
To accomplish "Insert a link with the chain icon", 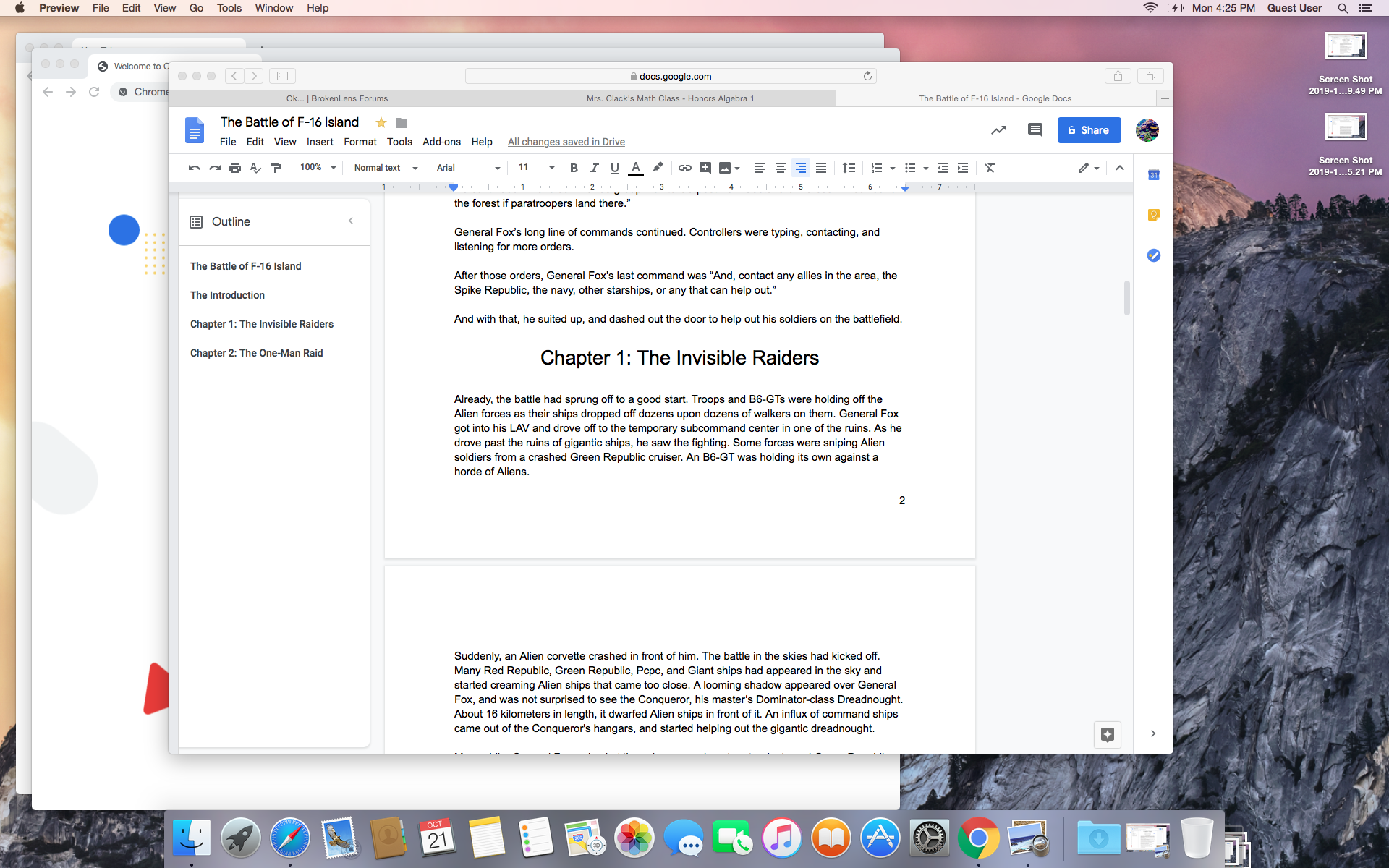I will click(x=684, y=168).
